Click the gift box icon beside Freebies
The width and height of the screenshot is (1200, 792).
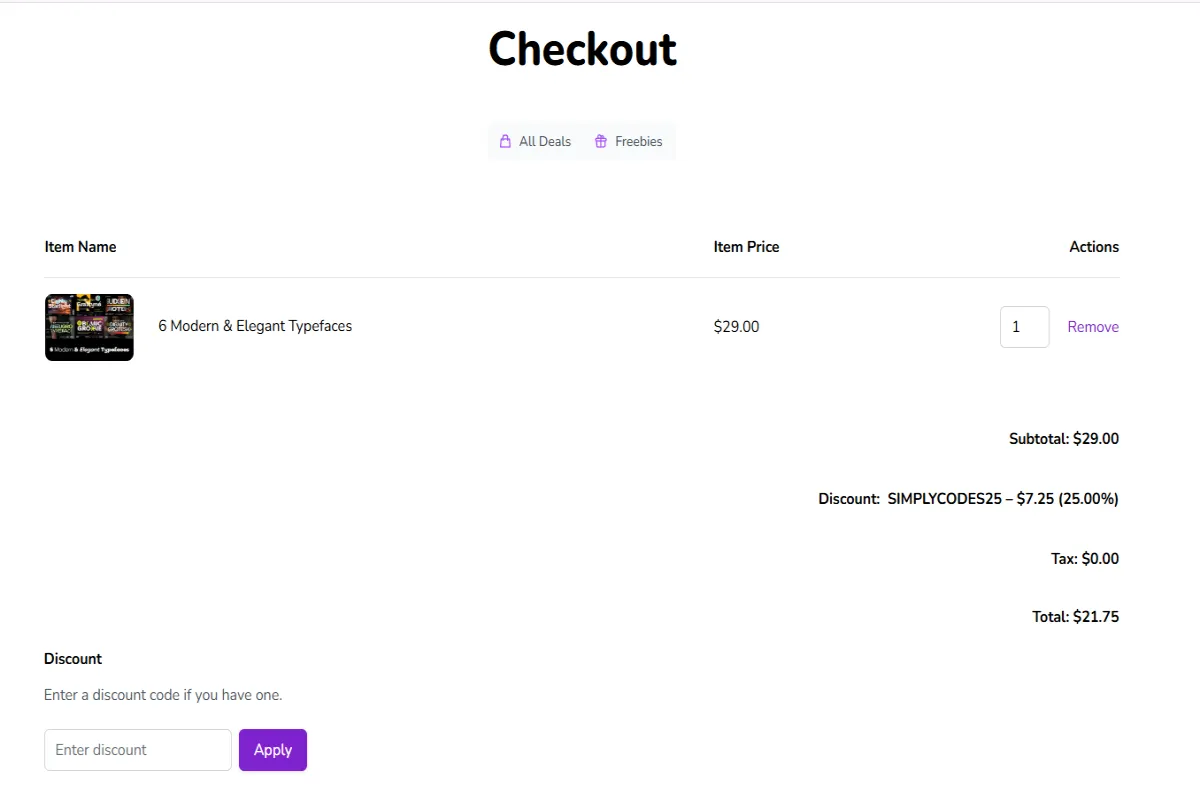[x=600, y=141]
